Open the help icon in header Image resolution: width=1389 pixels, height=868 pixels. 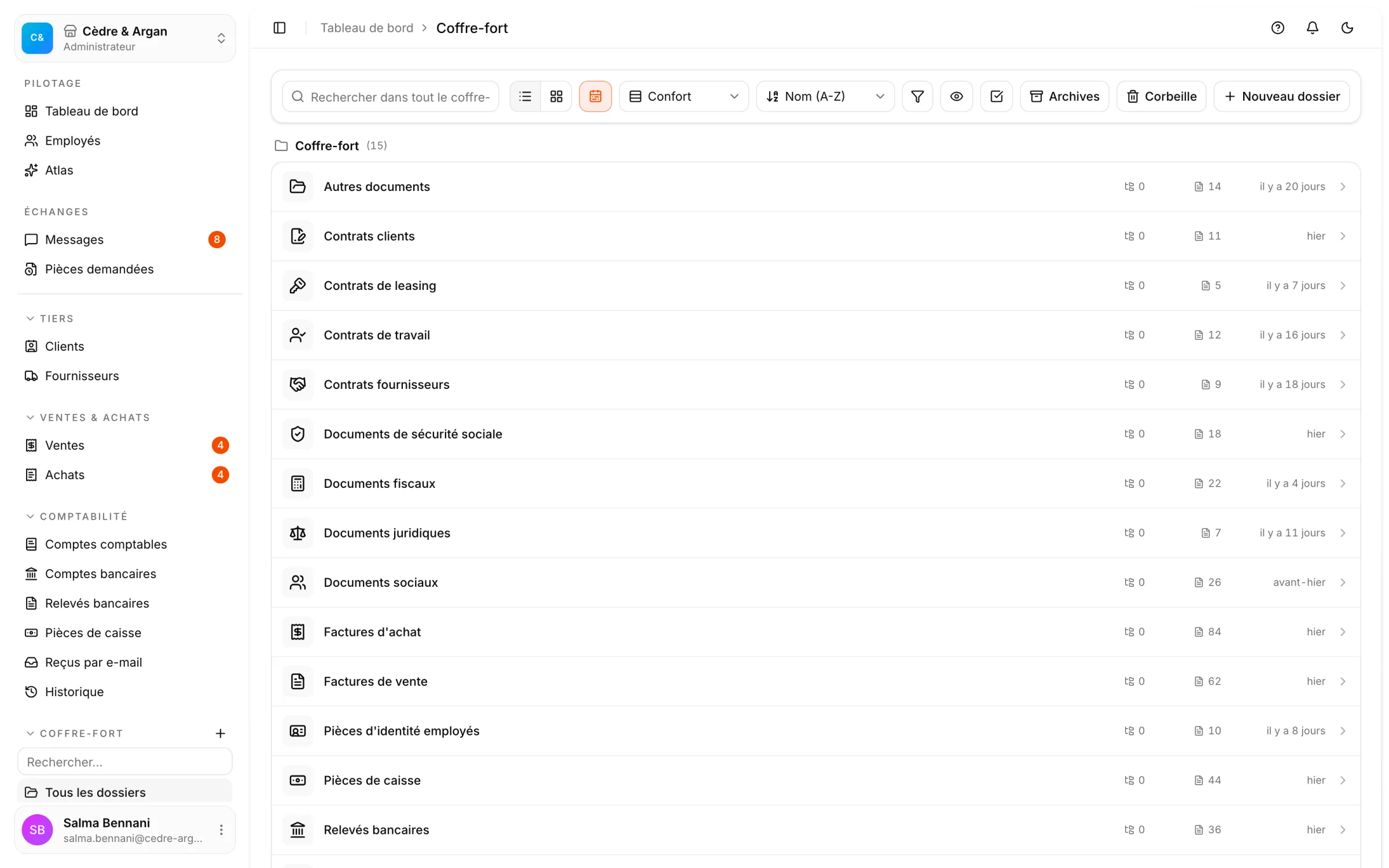[1277, 28]
